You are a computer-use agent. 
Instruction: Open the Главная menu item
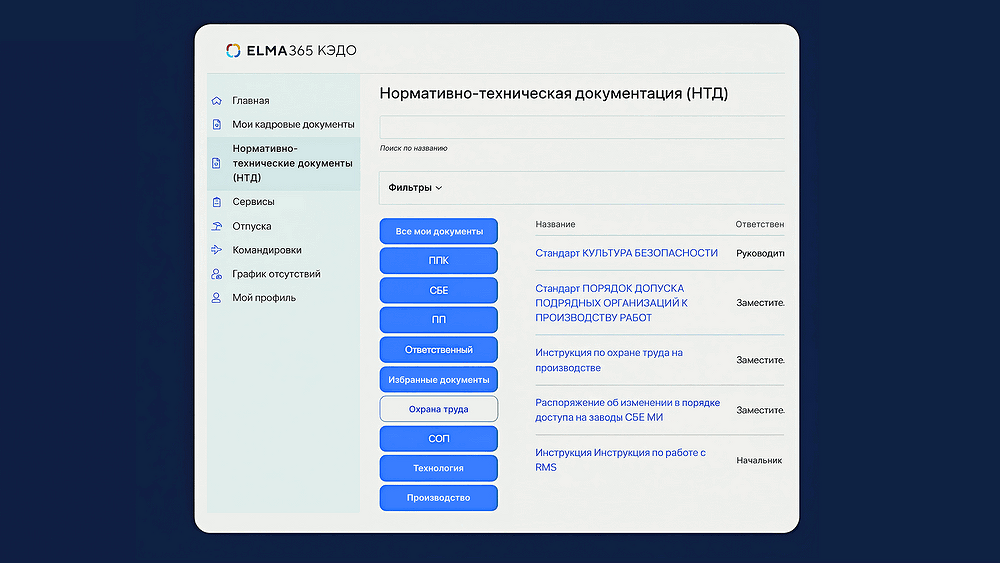click(250, 101)
